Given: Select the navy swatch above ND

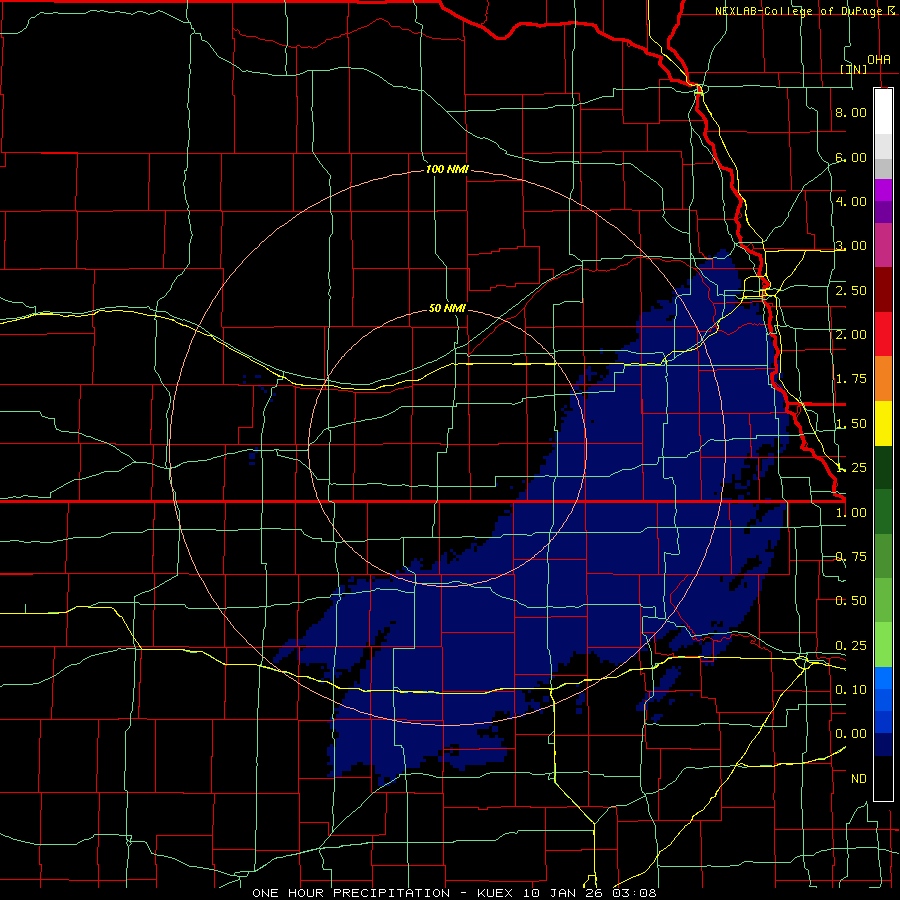Looking at the screenshot, I should 883,745.
